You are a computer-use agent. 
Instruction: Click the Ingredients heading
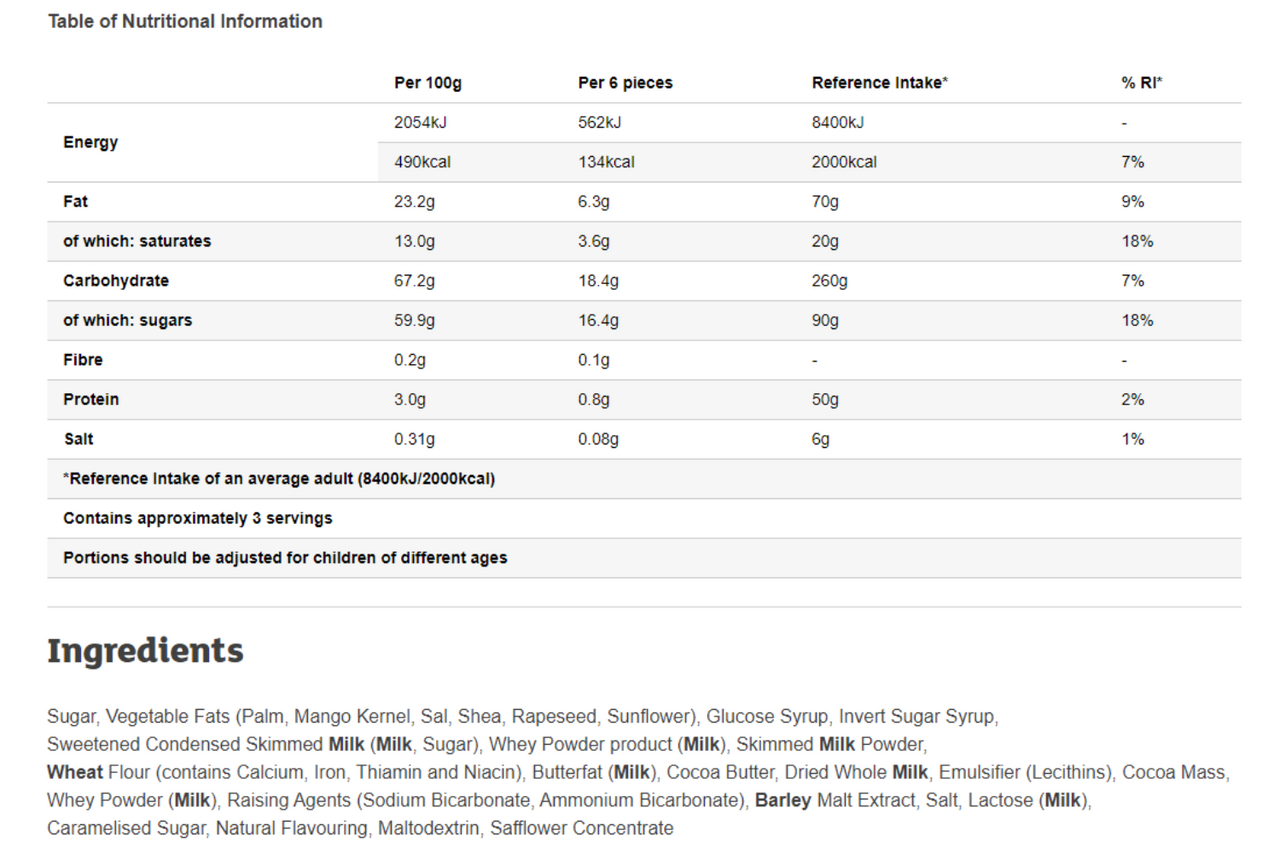[x=145, y=651]
